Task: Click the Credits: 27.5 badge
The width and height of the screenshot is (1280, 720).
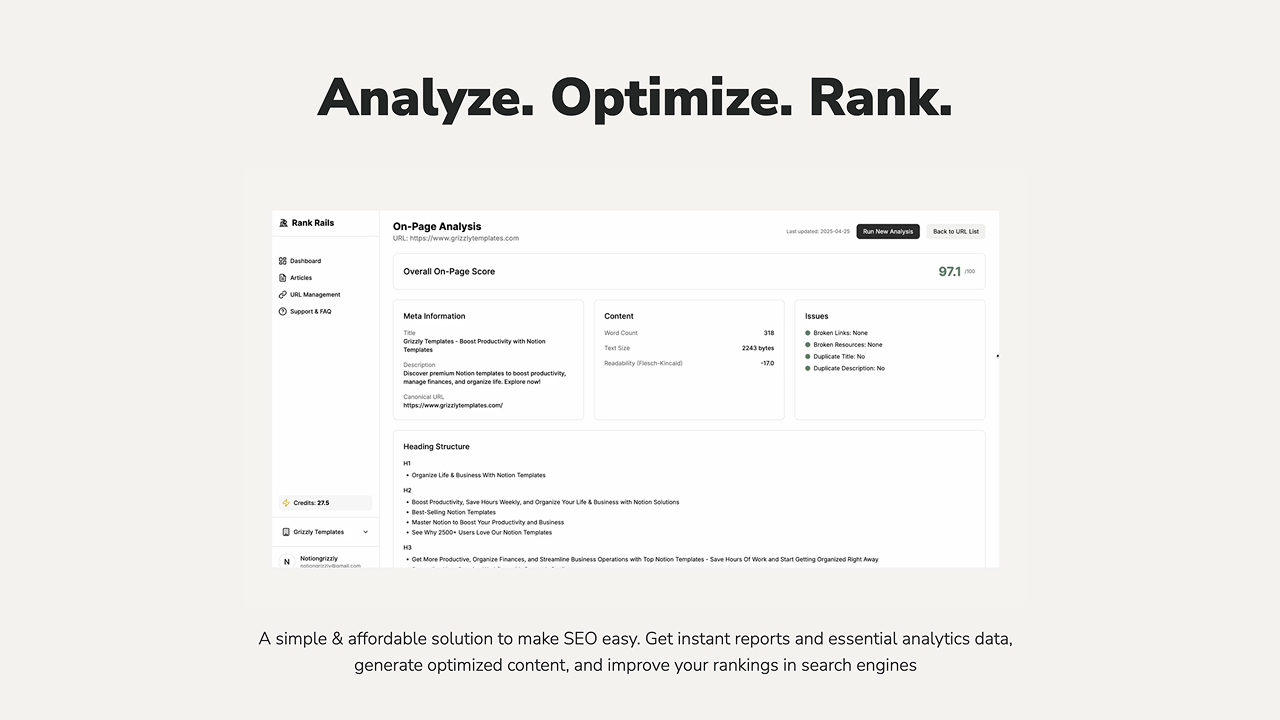Action: (x=325, y=503)
